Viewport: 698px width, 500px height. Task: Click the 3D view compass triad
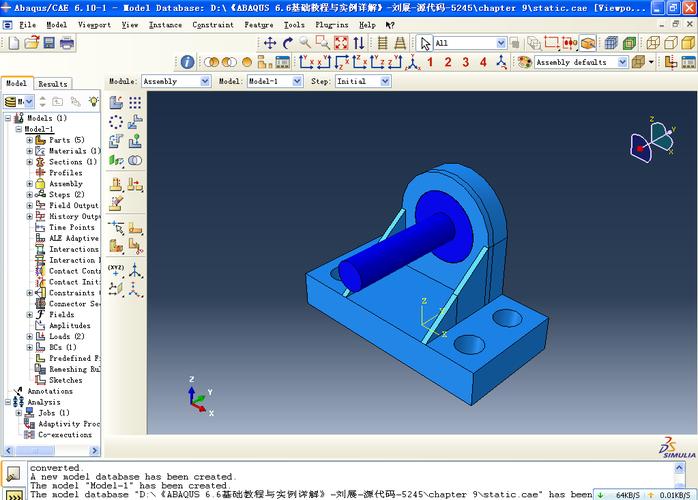click(652, 140)
